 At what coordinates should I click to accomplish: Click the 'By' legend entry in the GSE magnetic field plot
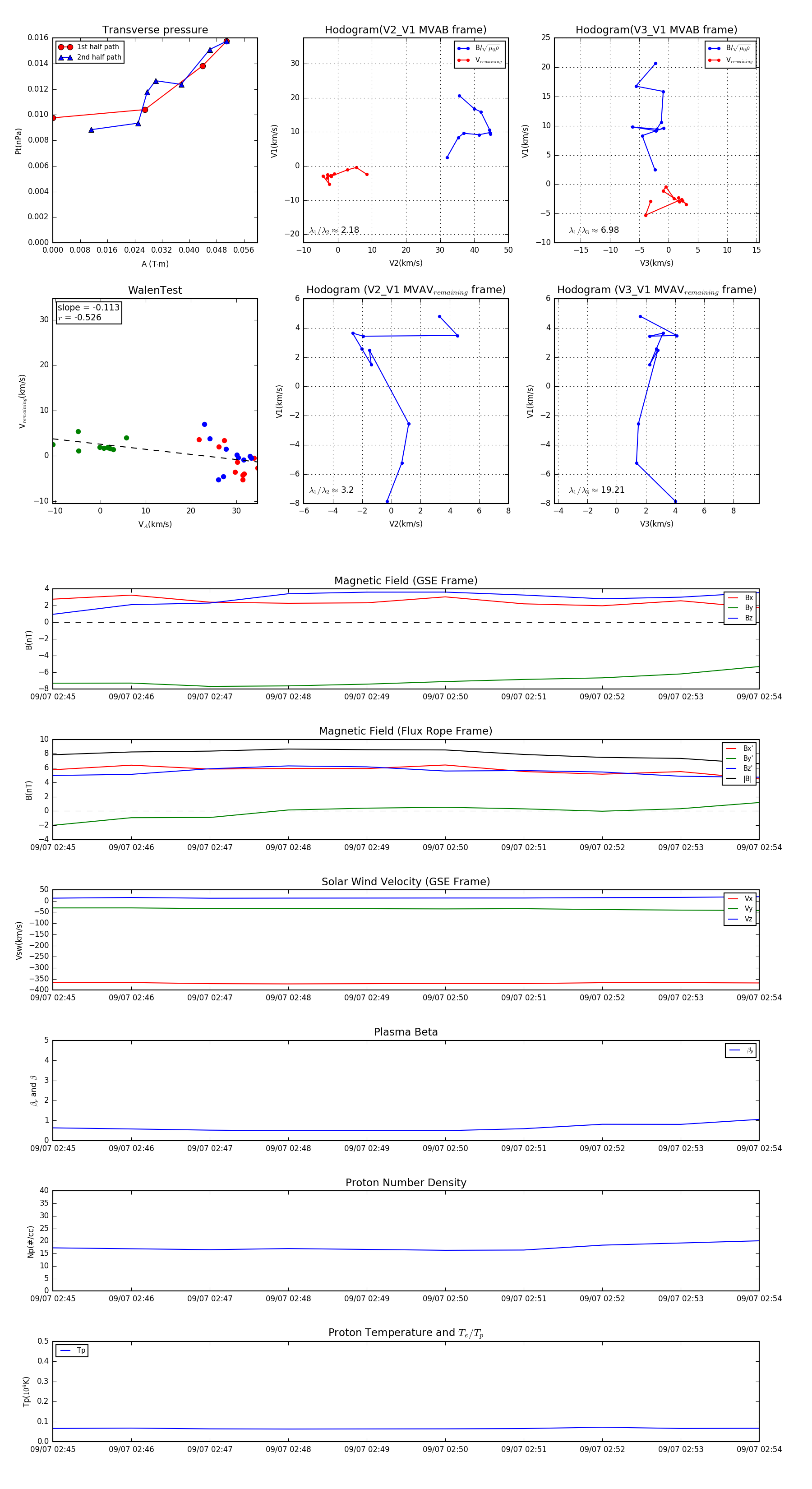coord(740,607)
